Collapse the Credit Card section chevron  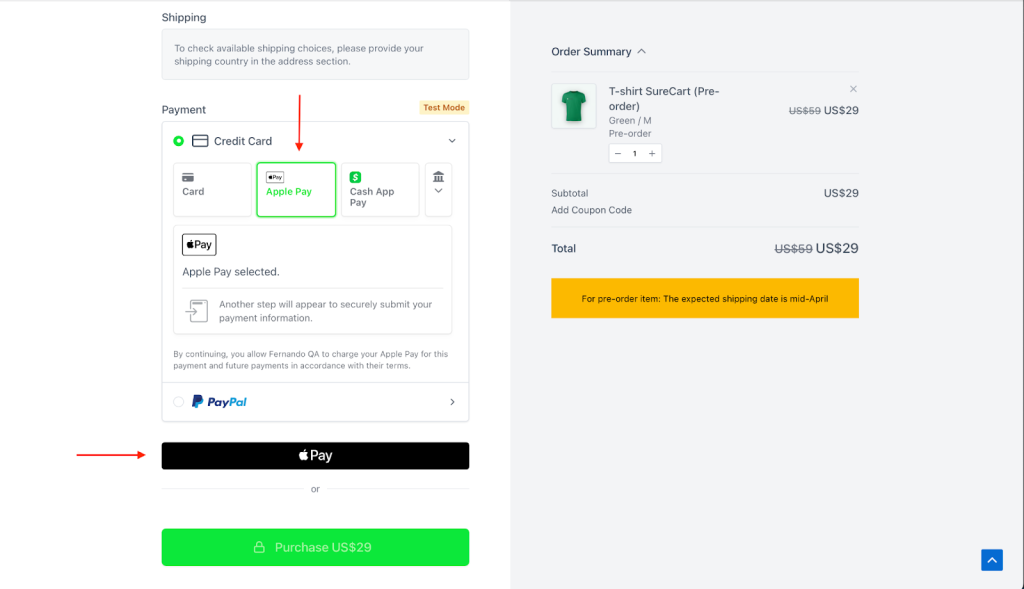click(x=452, y=141)
